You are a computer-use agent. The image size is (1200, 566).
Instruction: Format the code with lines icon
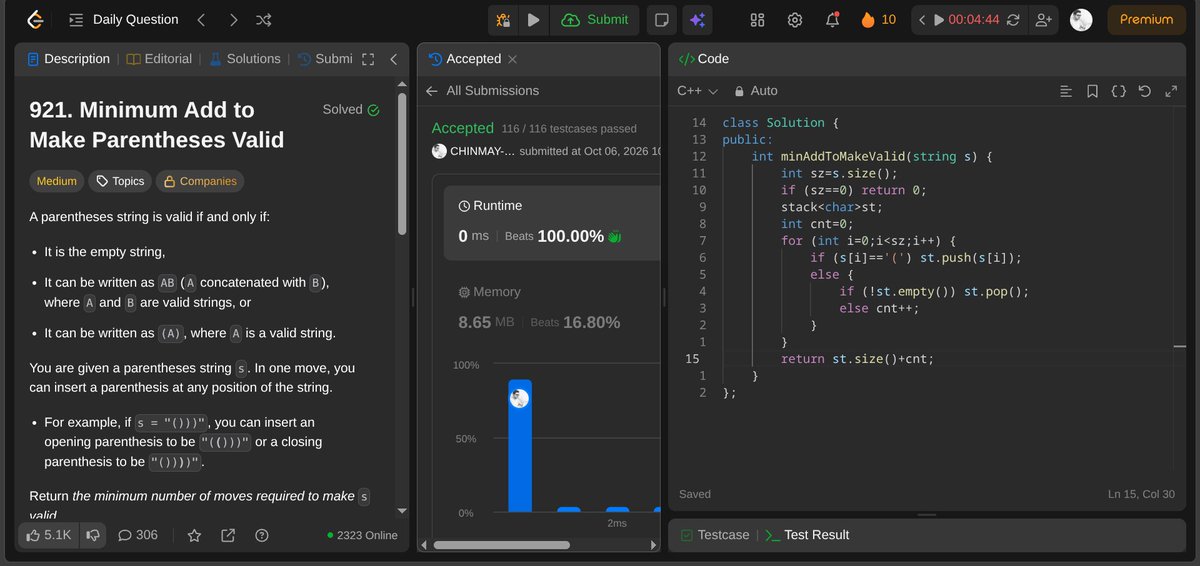(1066, 91)
